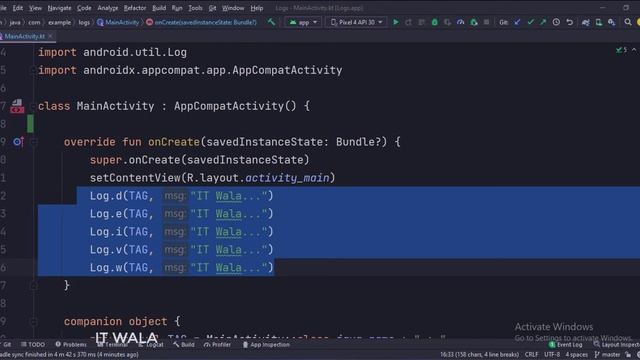Open the App Inspection tool window
Image resolution: width=640 pixels, height=360 pixels.
coord(266,344)
